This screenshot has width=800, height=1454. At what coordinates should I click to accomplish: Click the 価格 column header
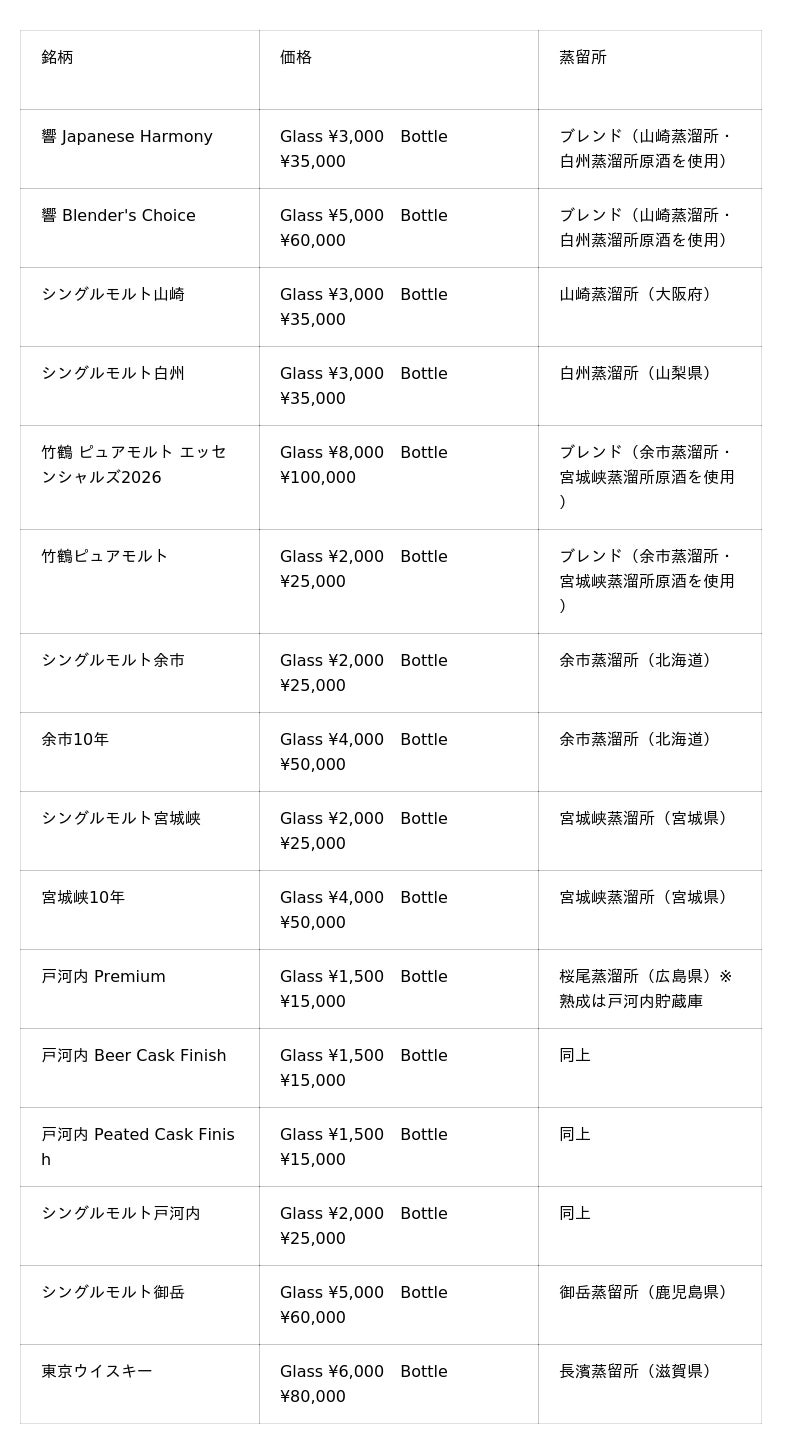tap(398, 69)
